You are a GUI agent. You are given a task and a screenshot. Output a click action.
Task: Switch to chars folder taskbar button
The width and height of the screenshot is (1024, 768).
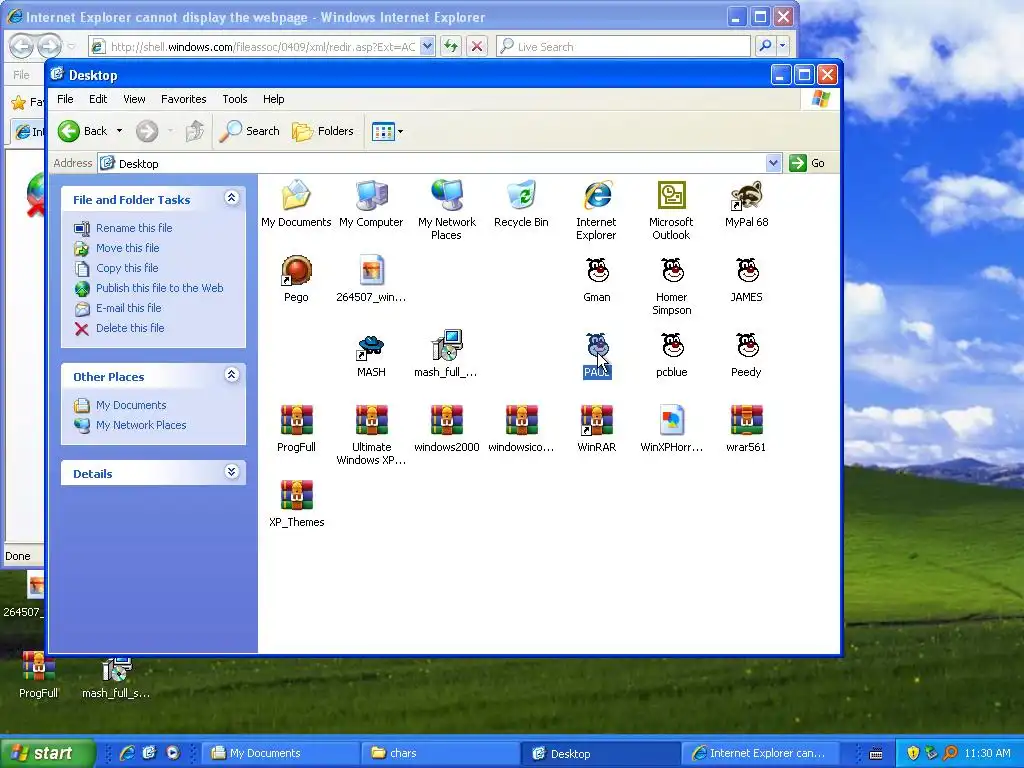[x=440, y=753]
